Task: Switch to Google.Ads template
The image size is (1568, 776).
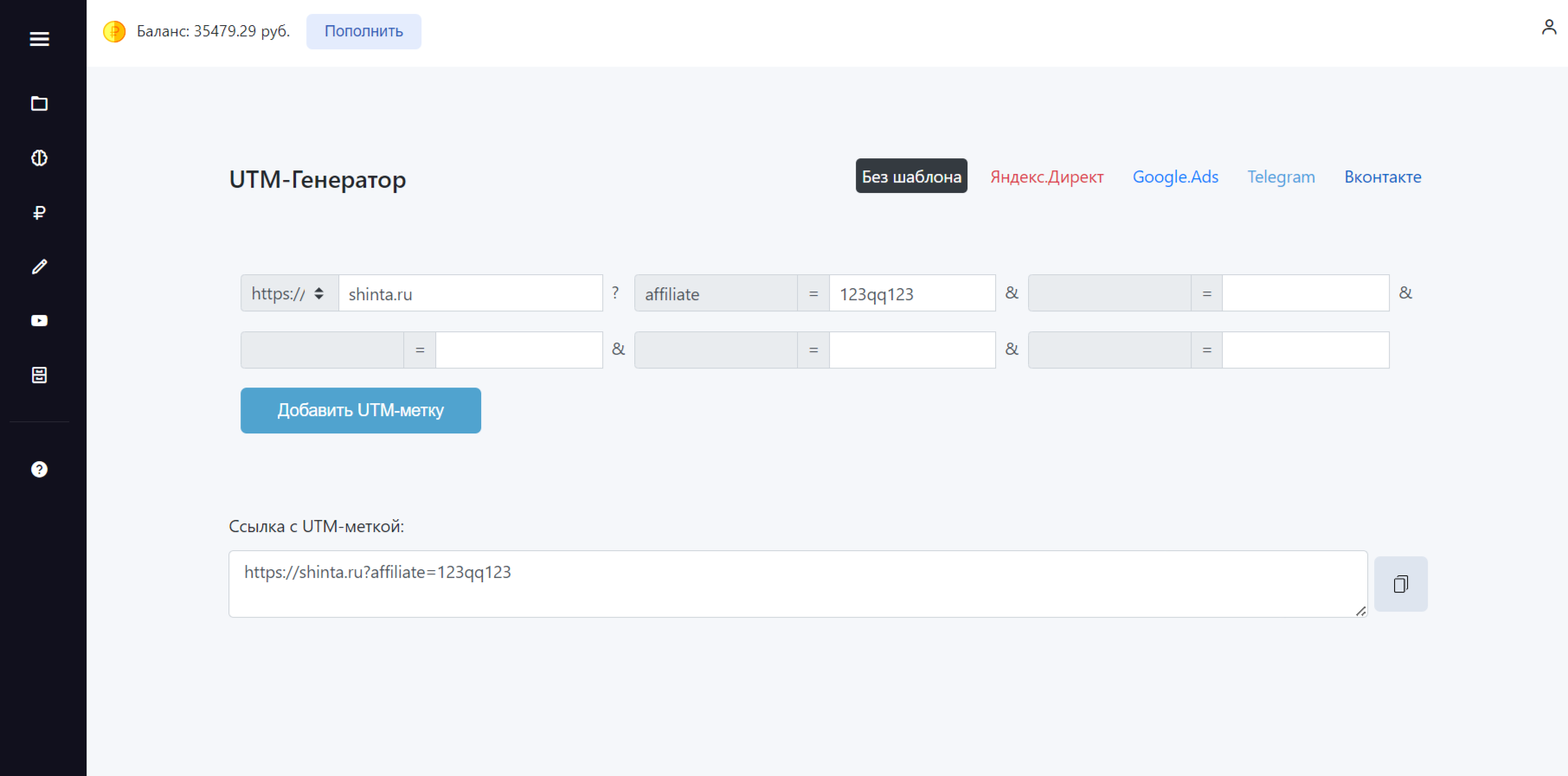Action: click(x=1175, y=176)
